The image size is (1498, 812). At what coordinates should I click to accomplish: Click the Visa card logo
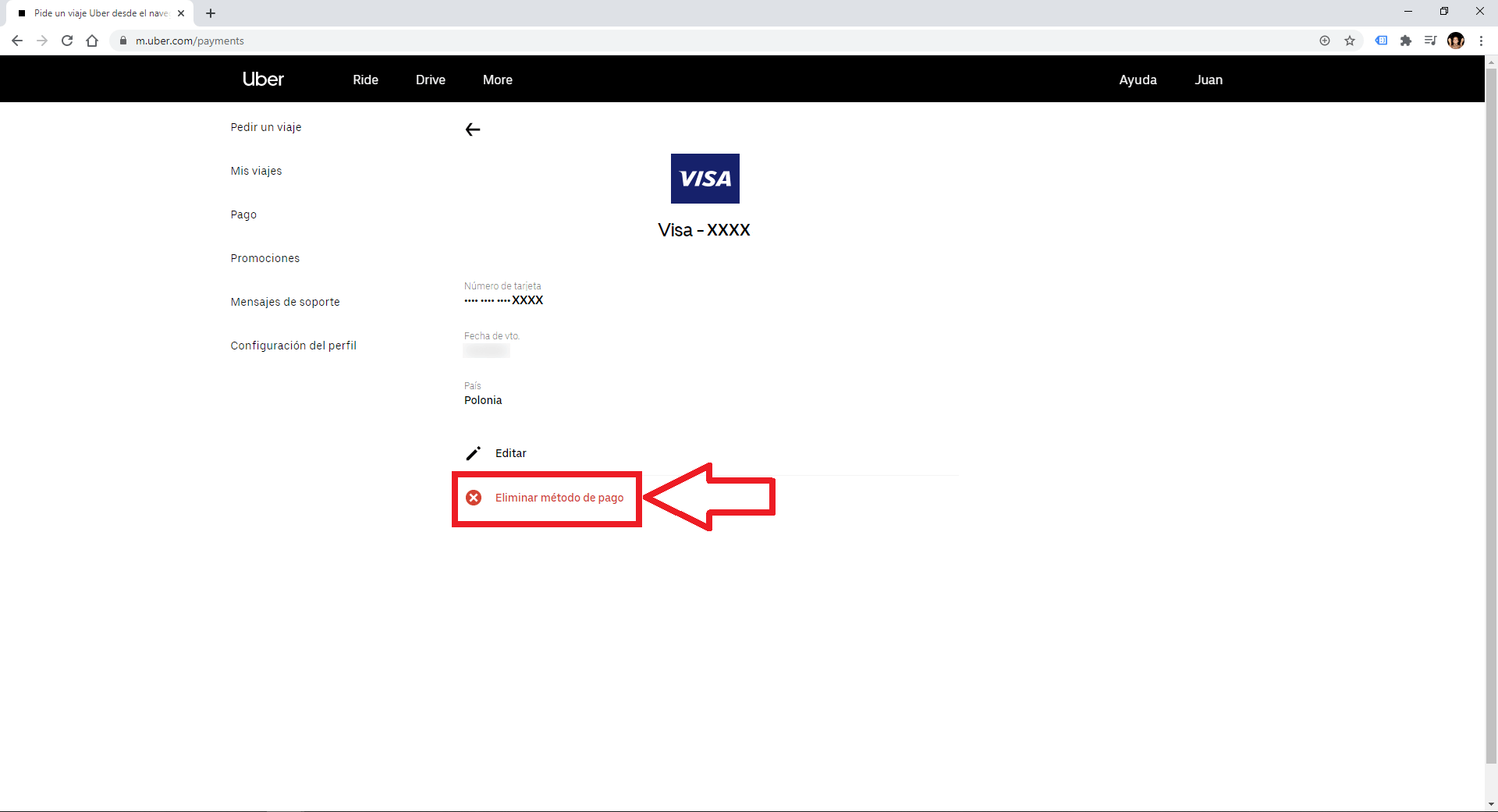point(705,179)
